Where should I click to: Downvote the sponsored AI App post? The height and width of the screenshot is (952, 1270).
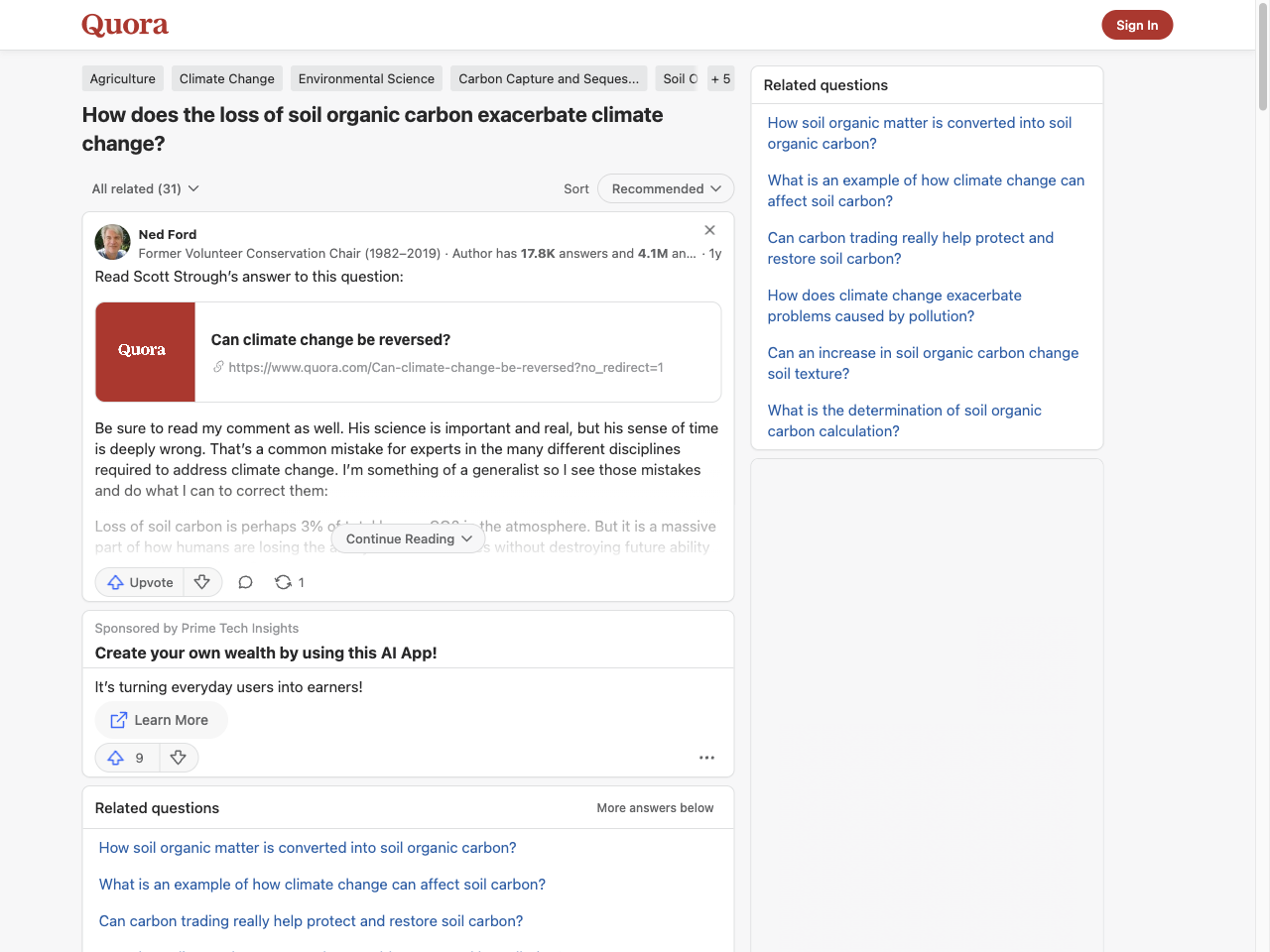tap(179, 758)
